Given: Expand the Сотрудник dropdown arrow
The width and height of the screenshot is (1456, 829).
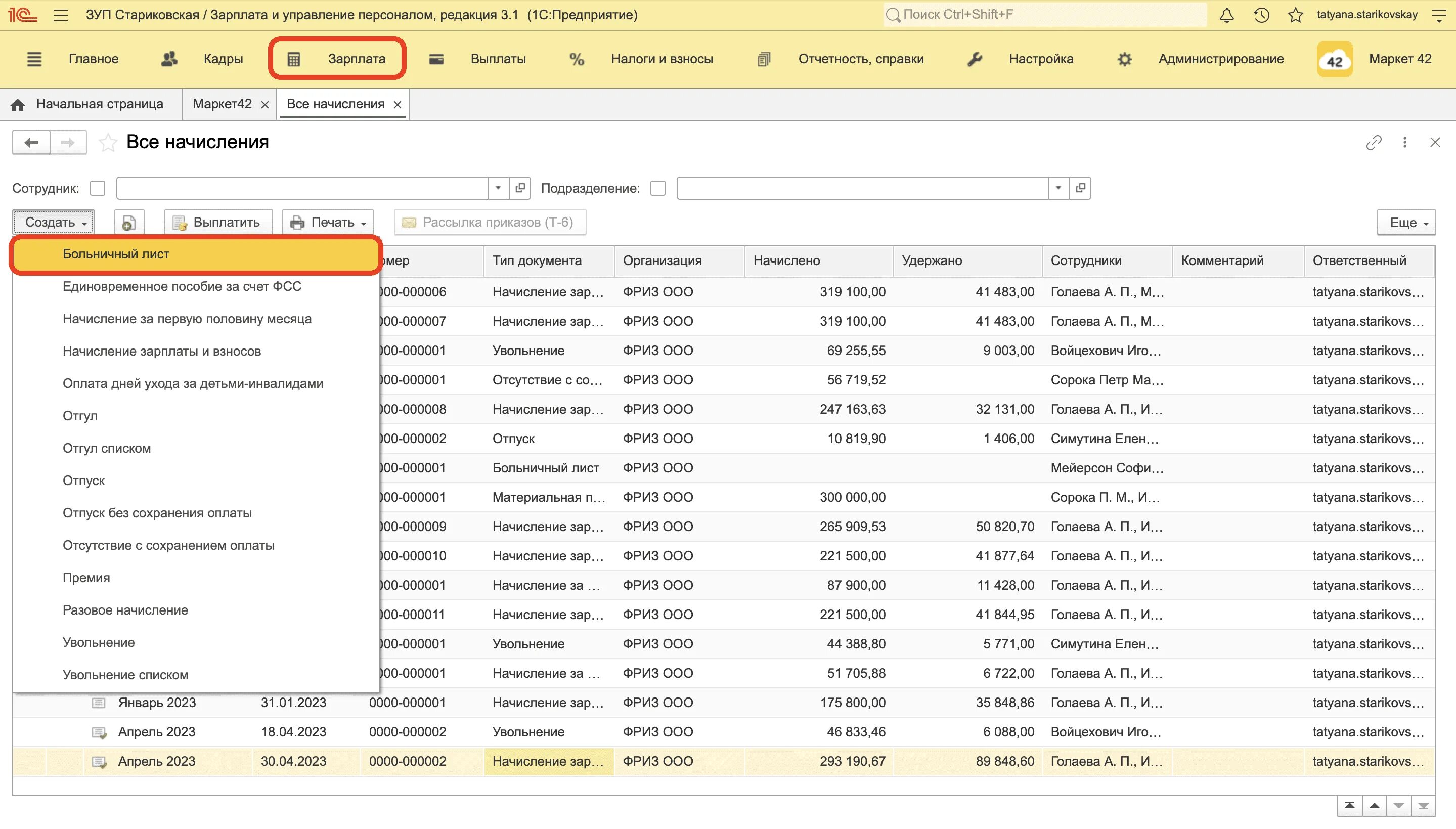Looking at the screenshot, I should 498,188.
